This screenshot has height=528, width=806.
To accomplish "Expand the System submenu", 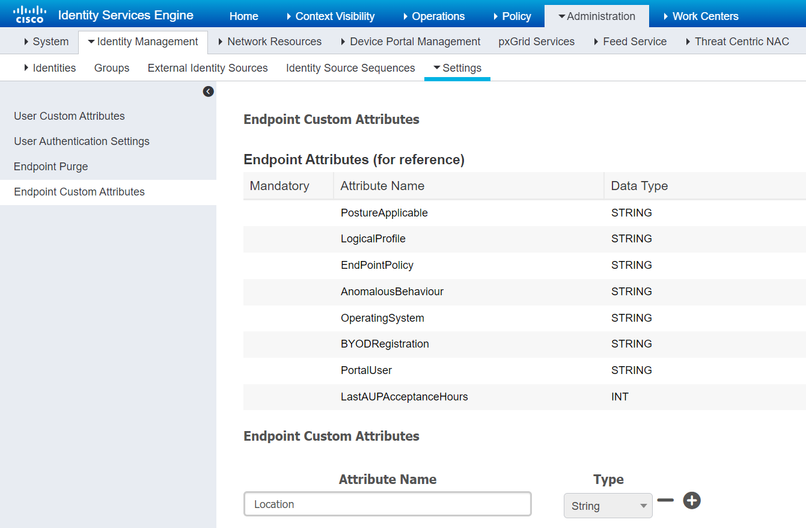I will (46, 42).
